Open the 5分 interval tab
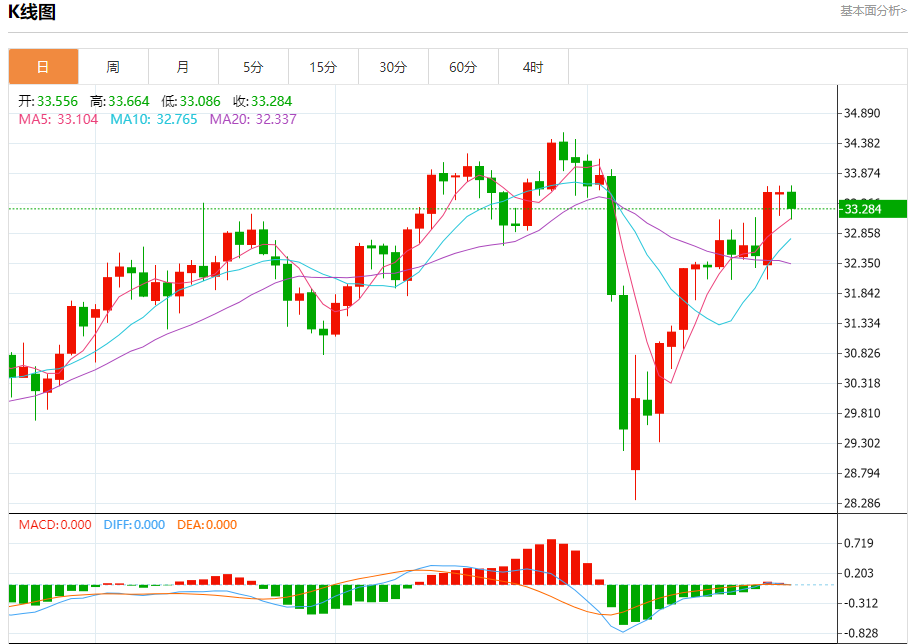The height and width of the screenshot is (644, 914). [x=253, y=67]
